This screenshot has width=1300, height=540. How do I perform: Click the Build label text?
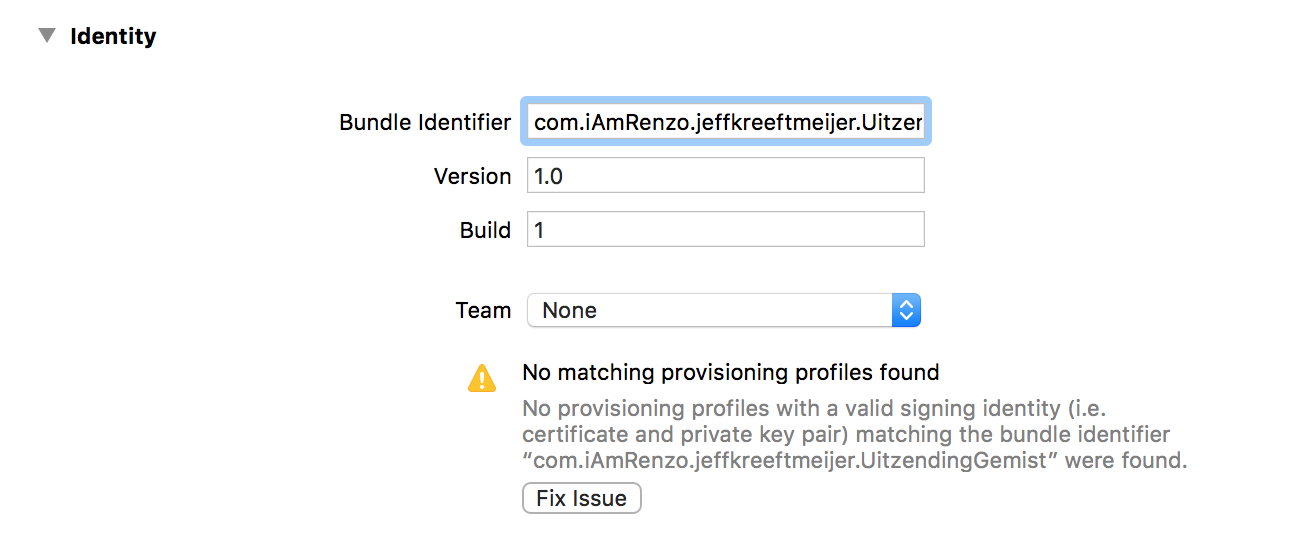486,230
